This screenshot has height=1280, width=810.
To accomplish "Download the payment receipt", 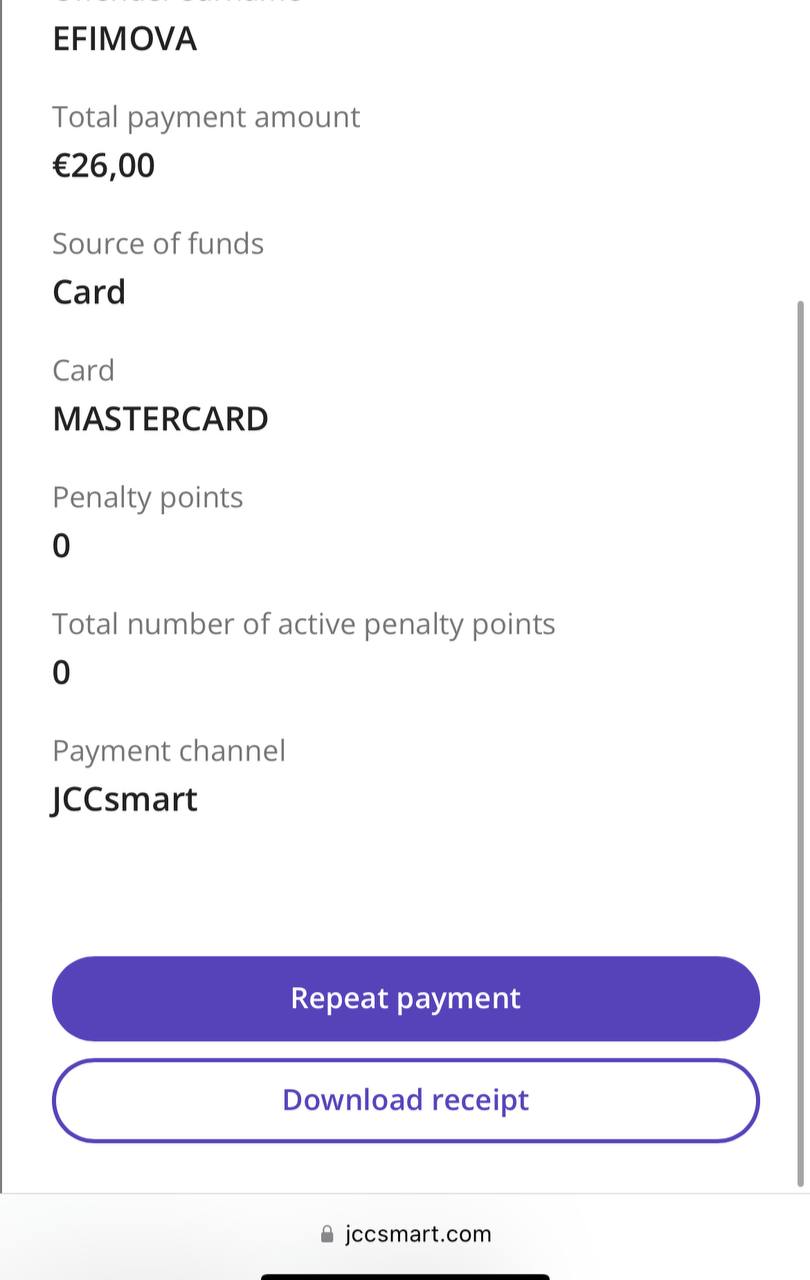I will (405, 1100).
